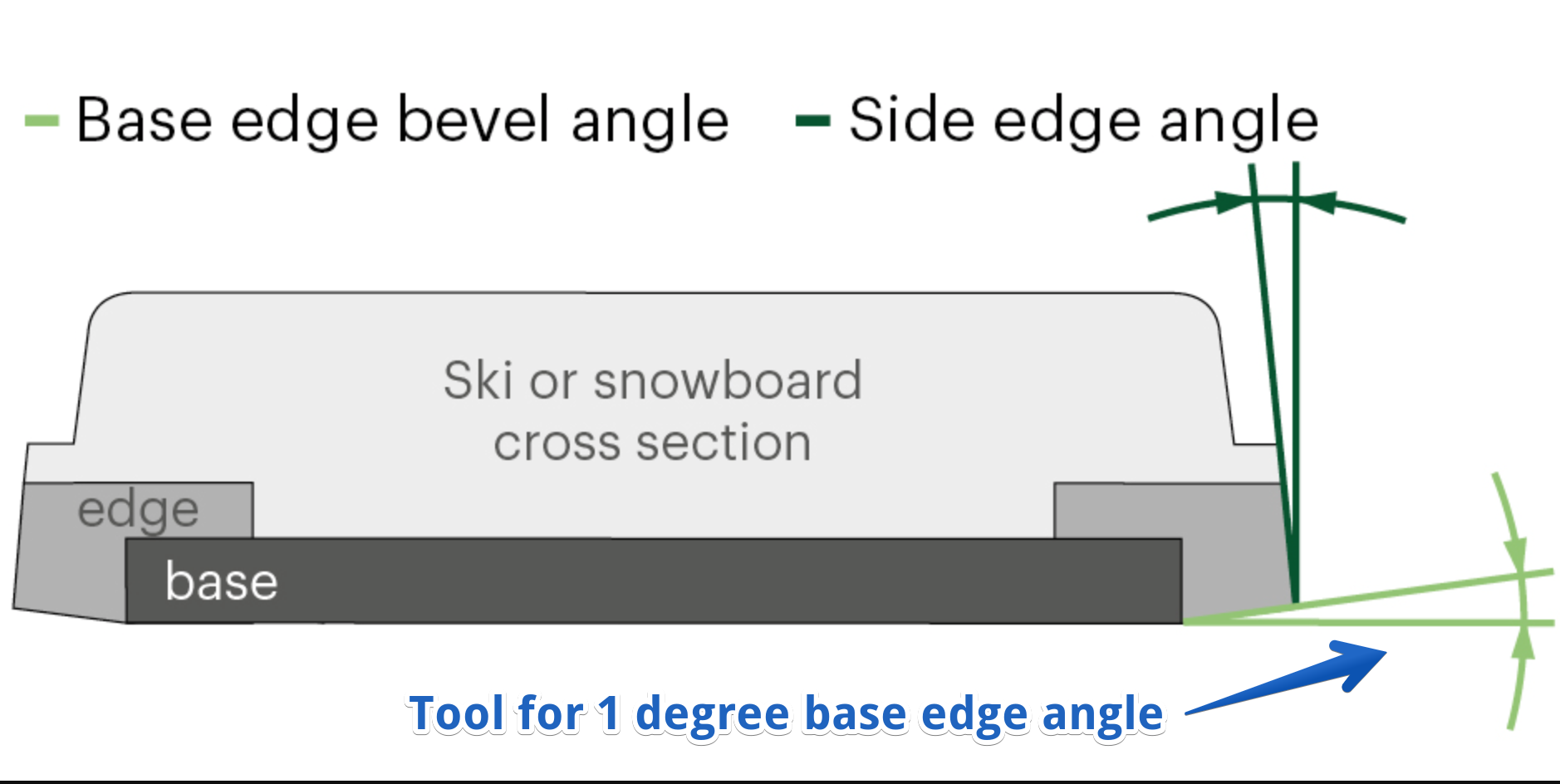Click the 'base' label on dark bar
The image size is (1560, 784).
[x=221, y=581]
